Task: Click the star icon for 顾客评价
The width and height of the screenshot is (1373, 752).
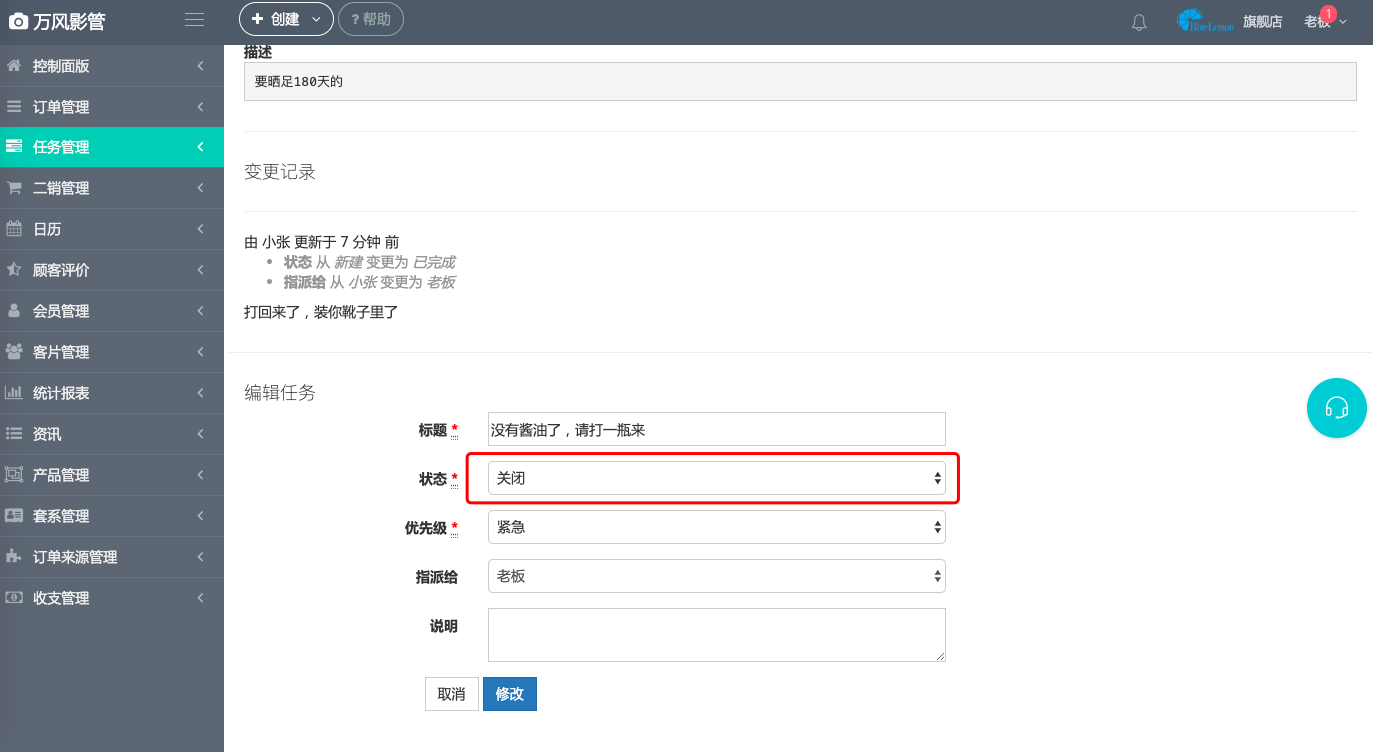Action: pos(14,270)
